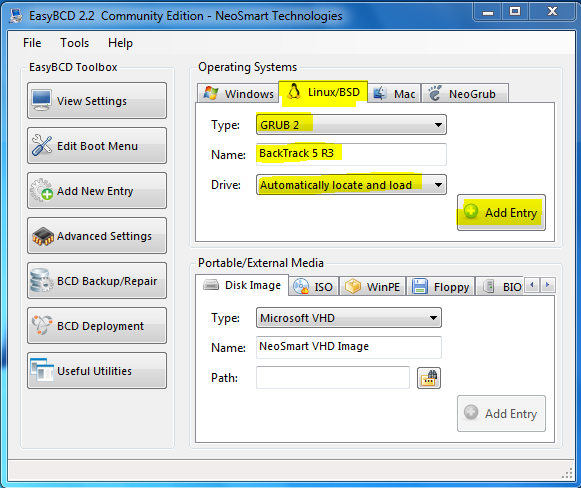Click the empty Path input field
581x488 pixels.
coord(333,378)
